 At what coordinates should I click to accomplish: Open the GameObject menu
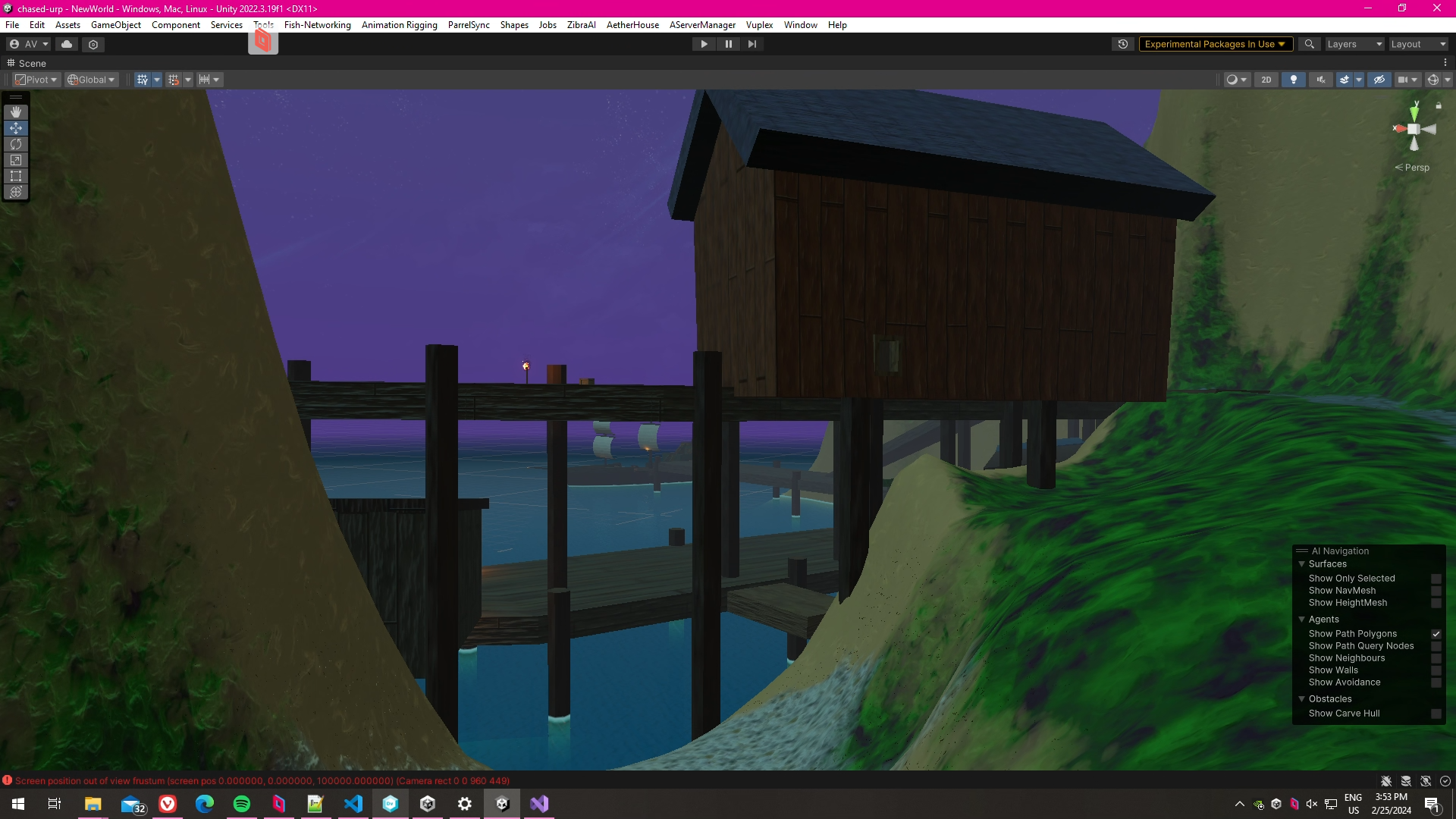click(115, 25)
